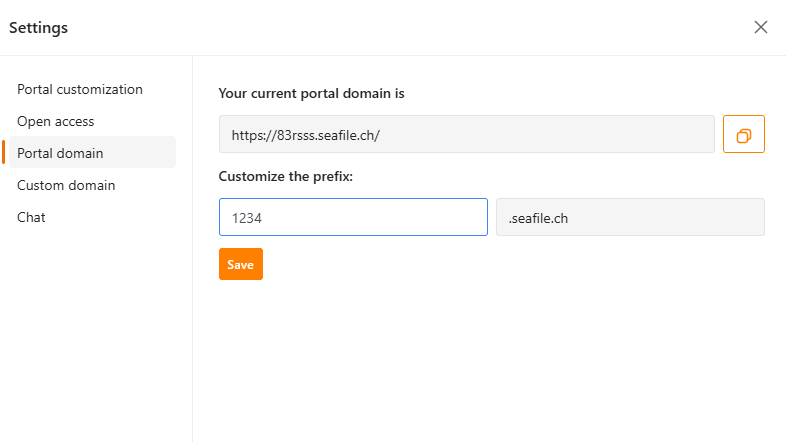Select the Portal domain sidebar item
786x442 pixels.
click(92, 152)
